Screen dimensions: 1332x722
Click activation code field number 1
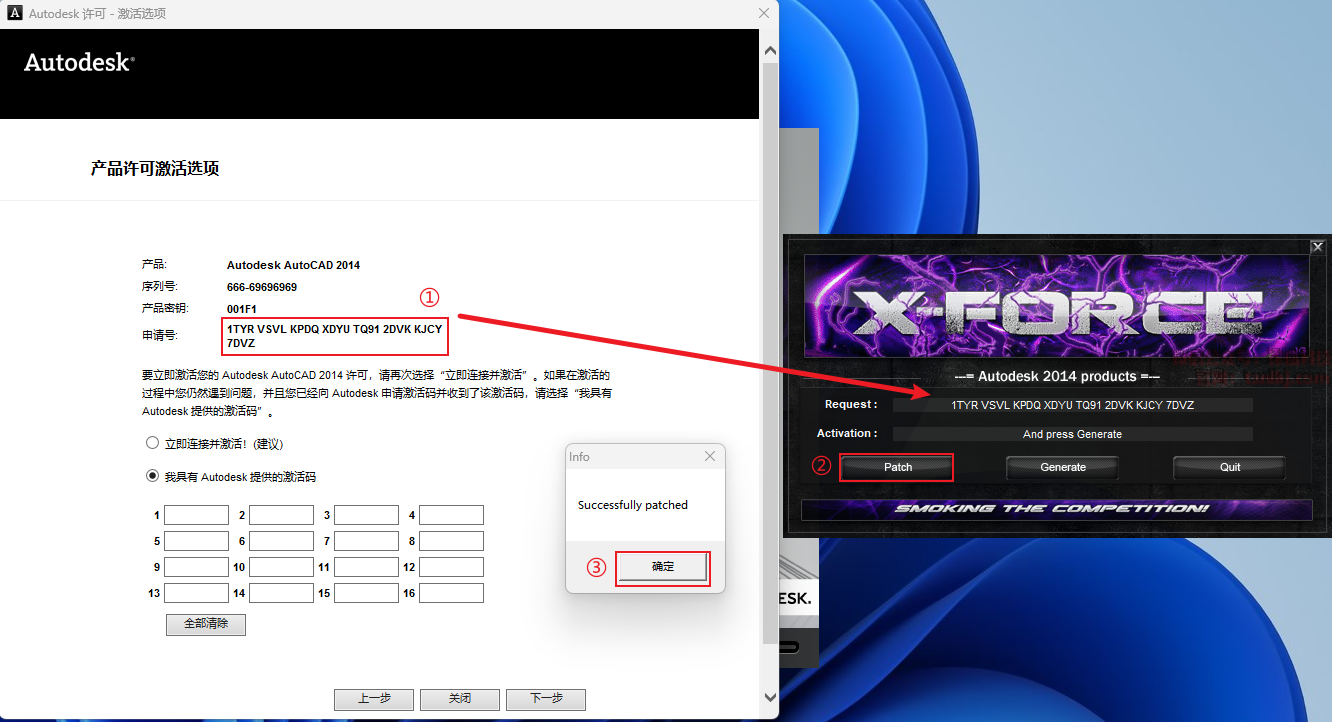[x=196, y=515]
